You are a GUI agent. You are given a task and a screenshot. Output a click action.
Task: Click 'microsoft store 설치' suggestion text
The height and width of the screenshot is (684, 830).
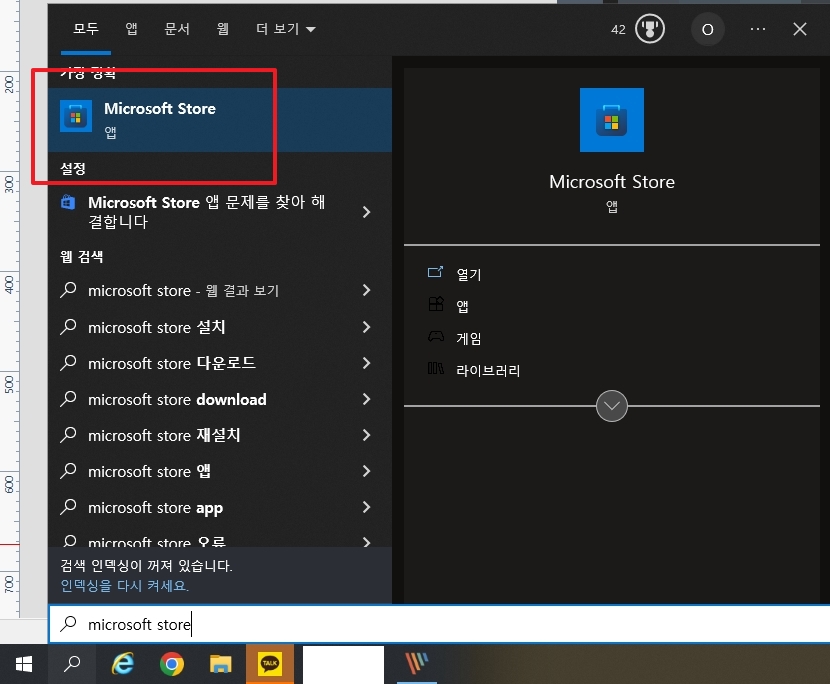point(157,327)
